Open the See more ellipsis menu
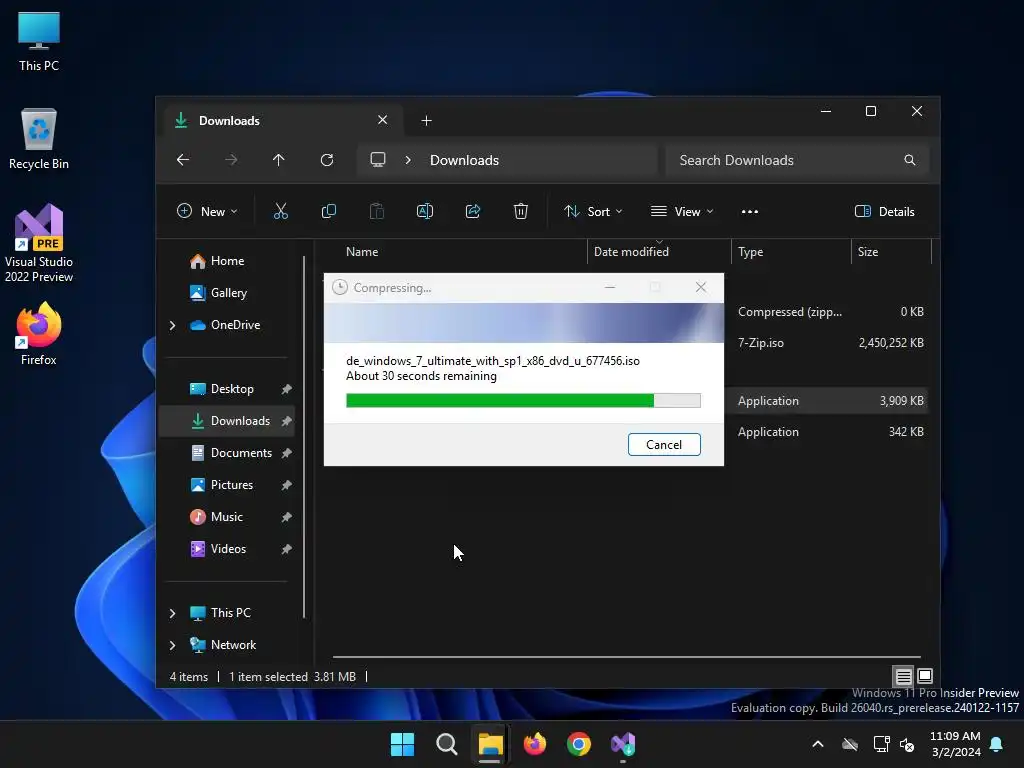 pos(750,211)
